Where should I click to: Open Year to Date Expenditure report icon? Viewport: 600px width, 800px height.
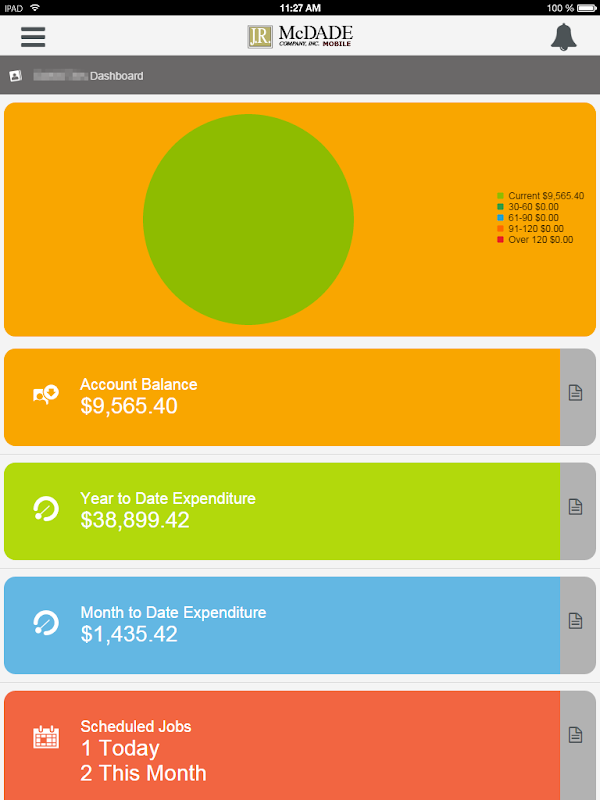tap(576, 507)
